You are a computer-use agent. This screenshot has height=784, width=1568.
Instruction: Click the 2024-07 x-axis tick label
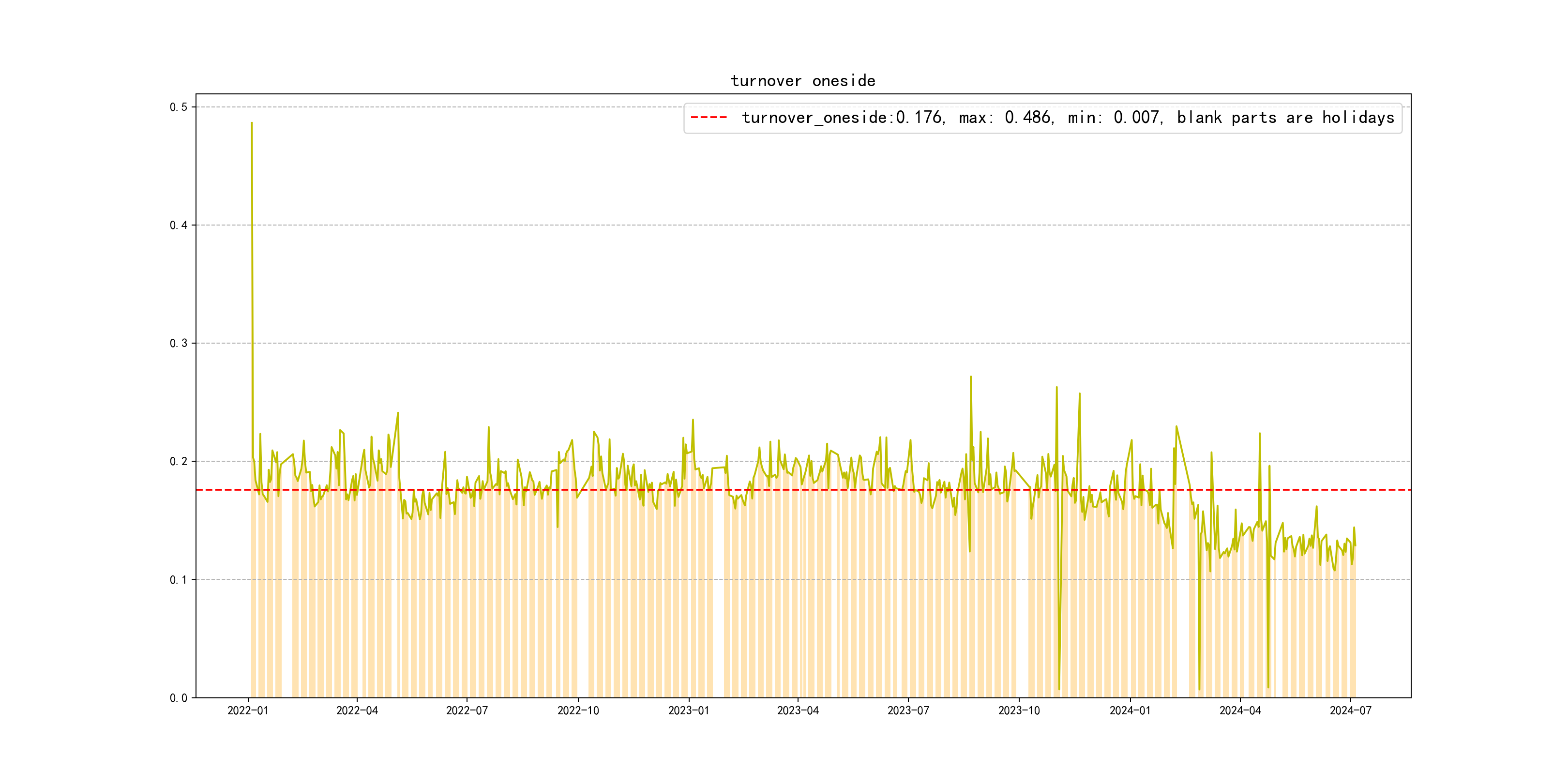[1350, 711]
